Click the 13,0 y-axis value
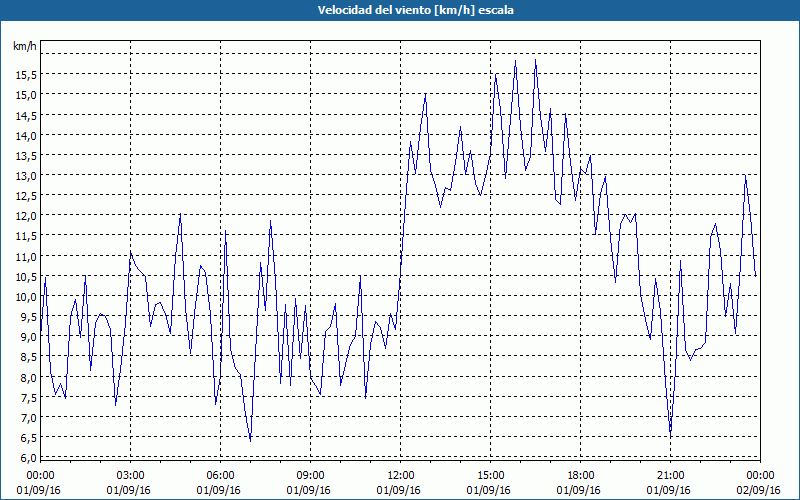 [26, 176]
